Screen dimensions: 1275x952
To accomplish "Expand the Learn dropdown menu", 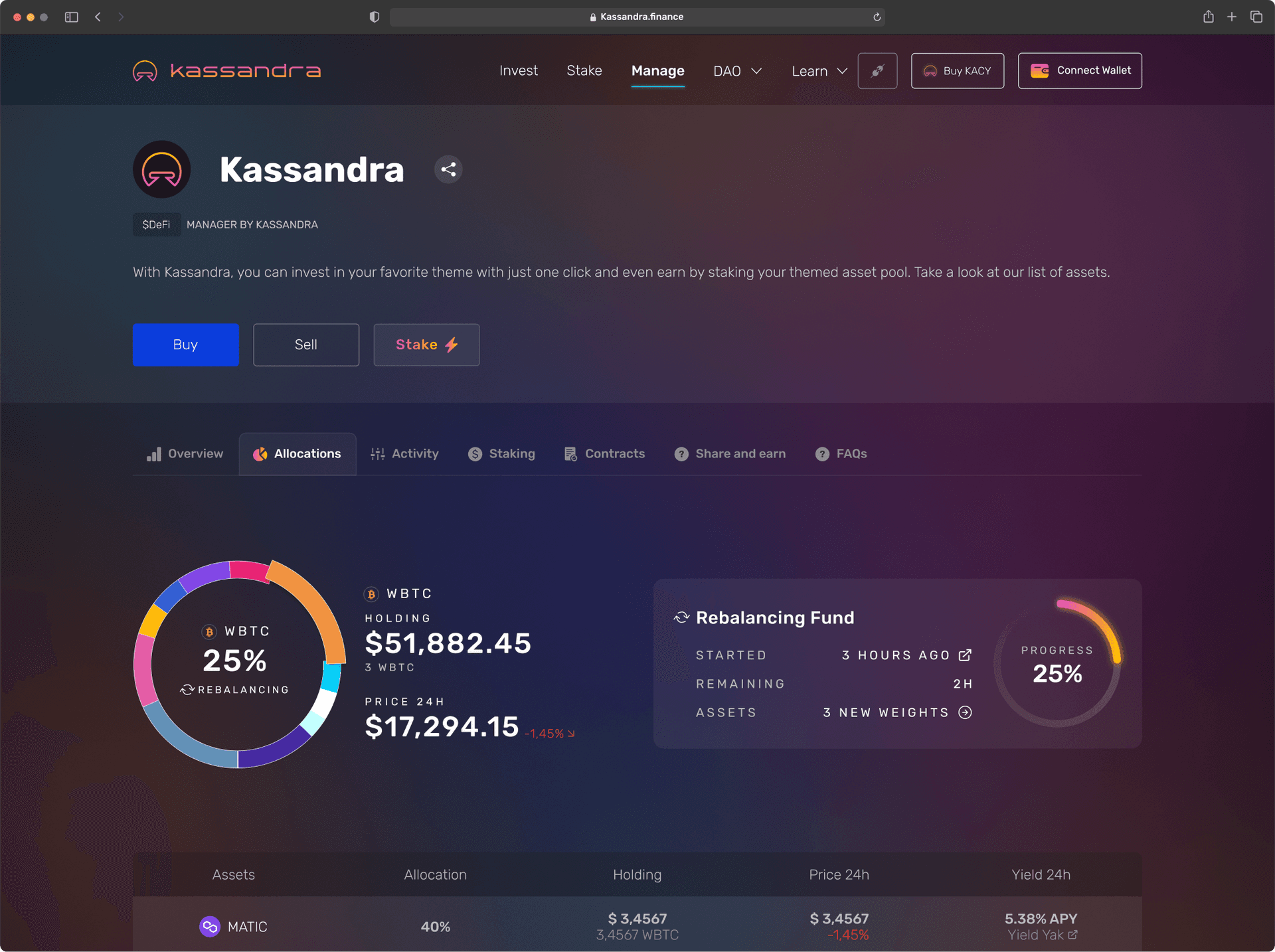I will point(819,71).
